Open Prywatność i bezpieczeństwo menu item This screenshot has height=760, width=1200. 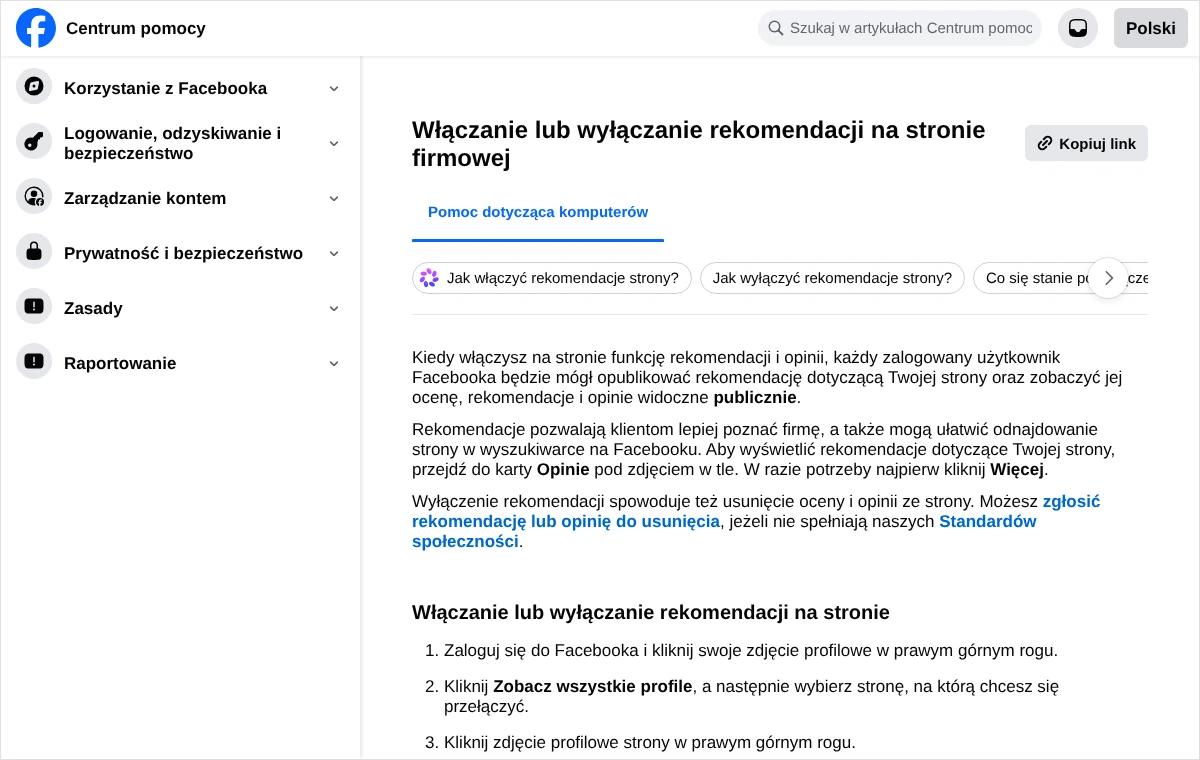coord(181,253)
